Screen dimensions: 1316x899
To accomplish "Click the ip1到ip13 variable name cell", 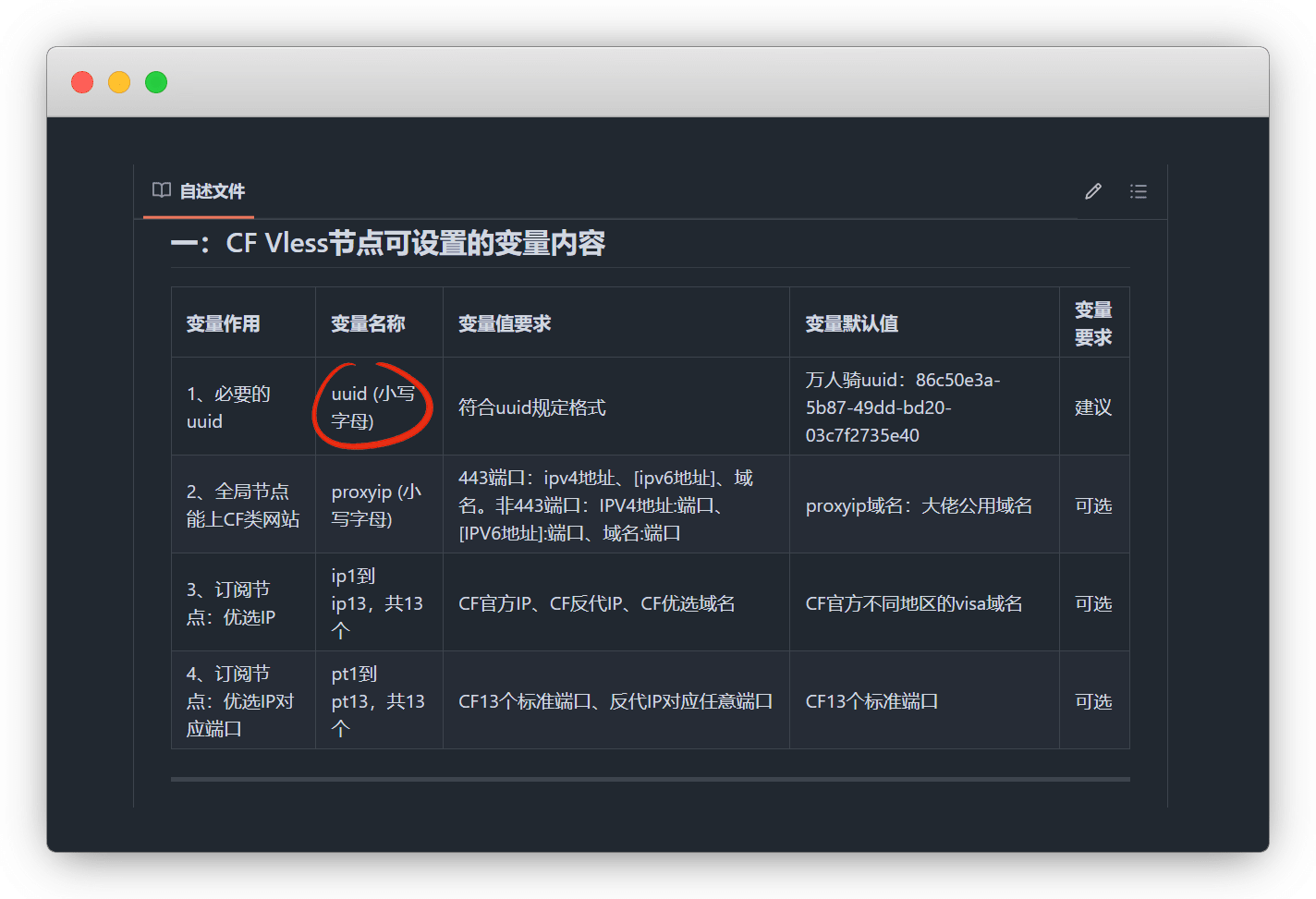I will [377, 602].
